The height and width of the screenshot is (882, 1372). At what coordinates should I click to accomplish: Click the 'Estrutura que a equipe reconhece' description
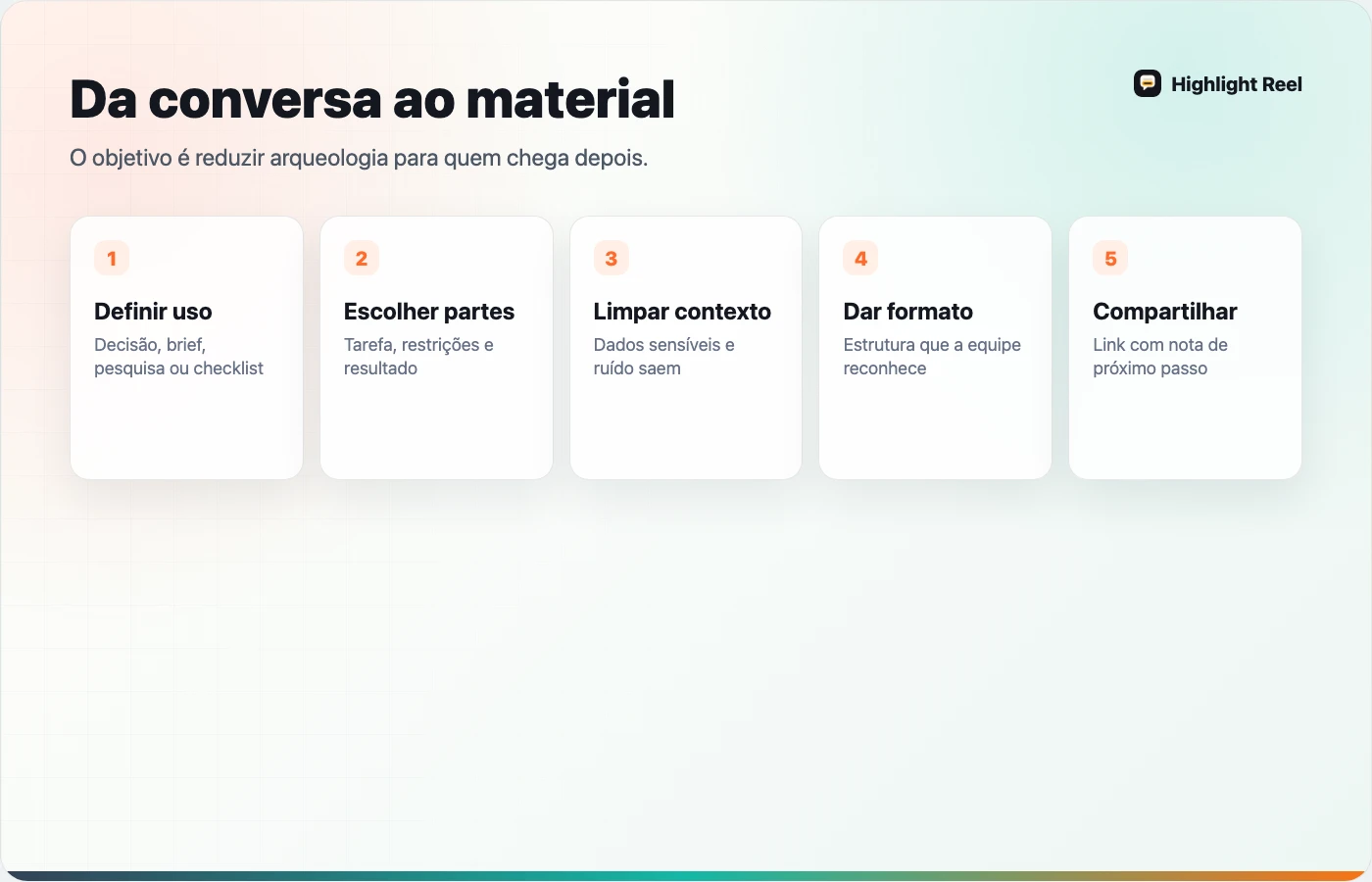click(932, 357)
